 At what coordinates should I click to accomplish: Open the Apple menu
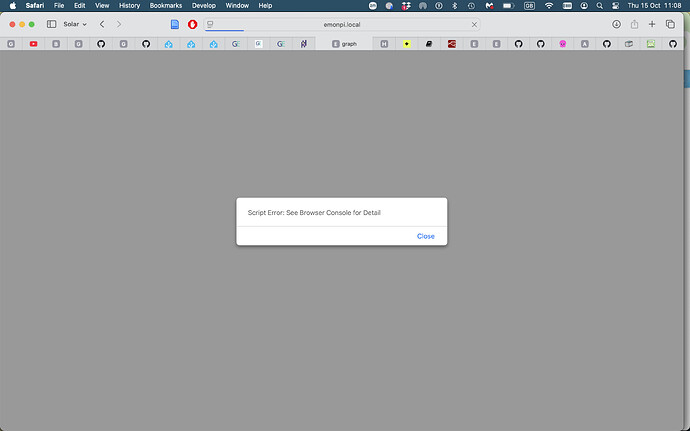tap(13, 6)
